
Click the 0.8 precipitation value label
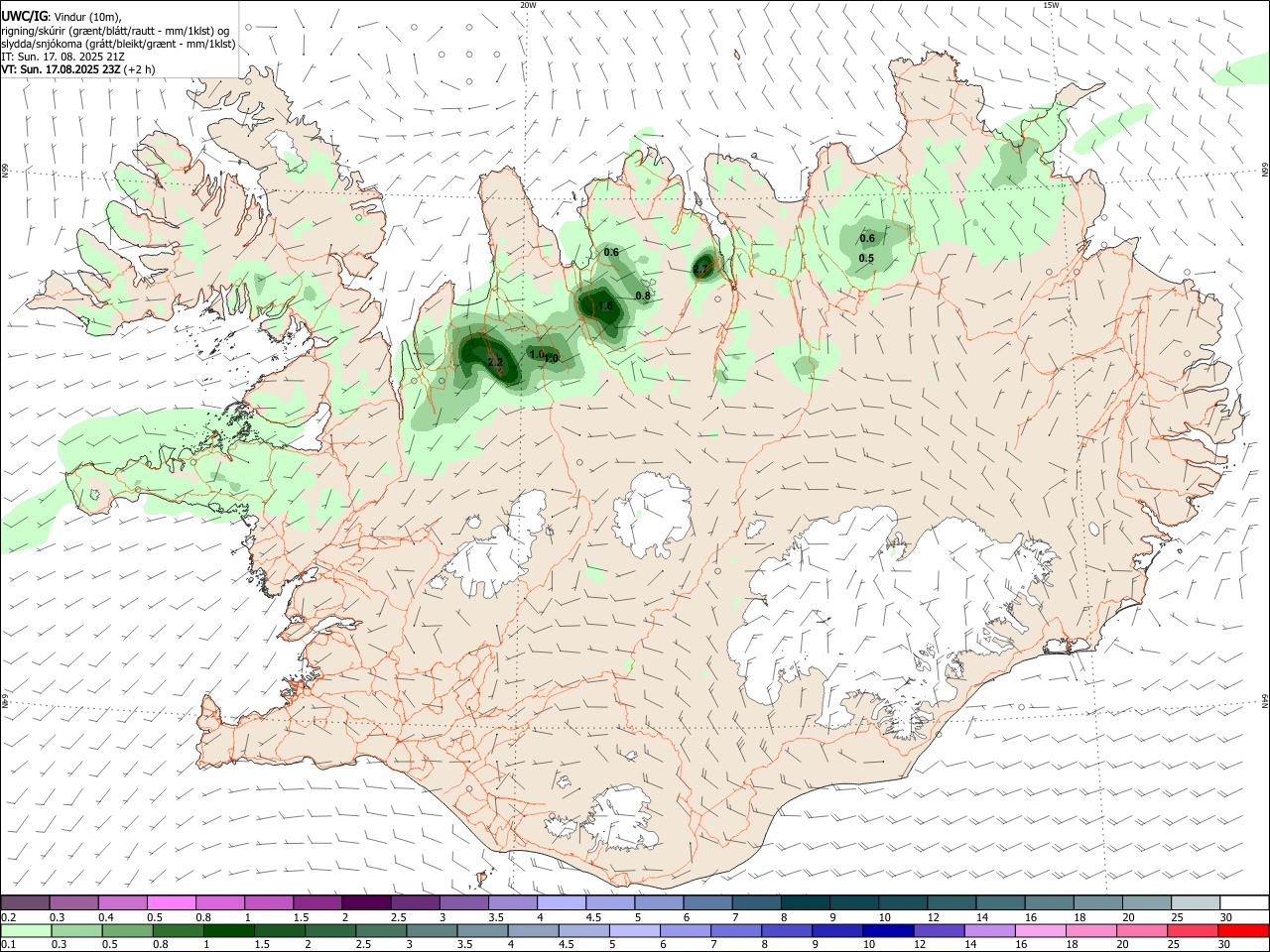(x=643, y=296)
